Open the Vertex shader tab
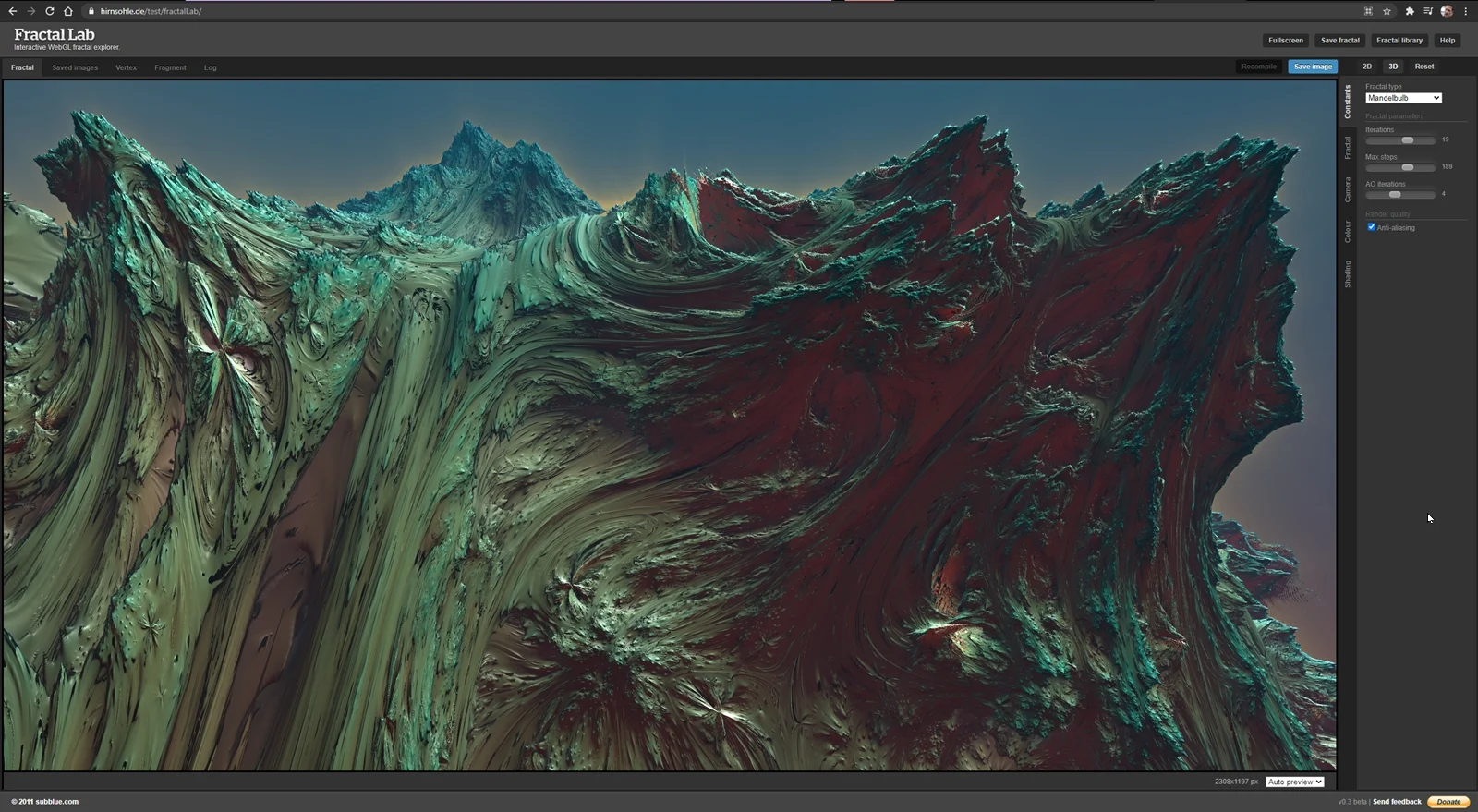1478x812 pixels. [126, 67]
